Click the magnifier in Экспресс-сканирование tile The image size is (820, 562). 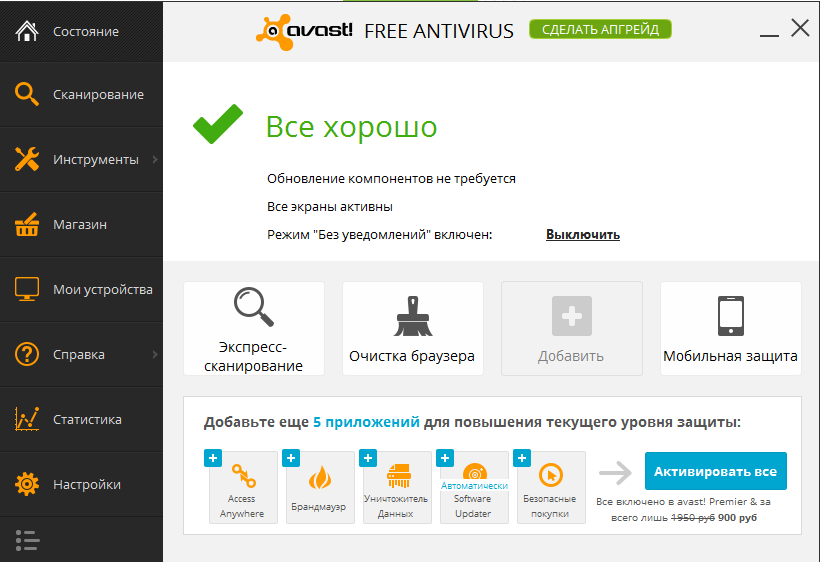click(x=254, y=307)
